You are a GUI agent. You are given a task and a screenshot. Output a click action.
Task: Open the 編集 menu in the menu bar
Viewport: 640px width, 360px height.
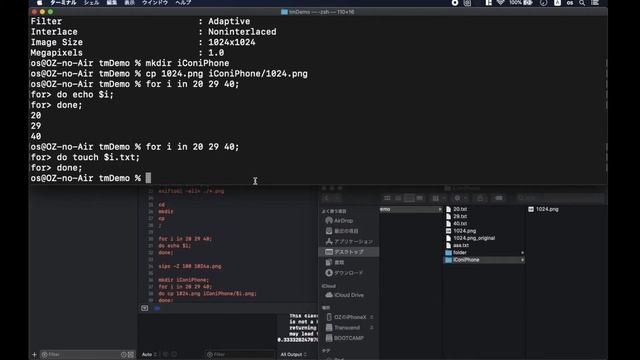[111, 3]
